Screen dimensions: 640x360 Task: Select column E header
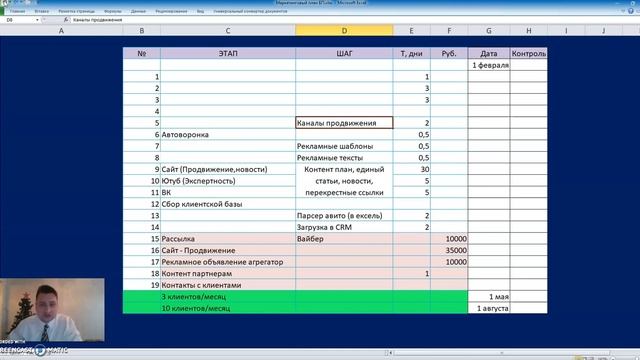[411, 31]
